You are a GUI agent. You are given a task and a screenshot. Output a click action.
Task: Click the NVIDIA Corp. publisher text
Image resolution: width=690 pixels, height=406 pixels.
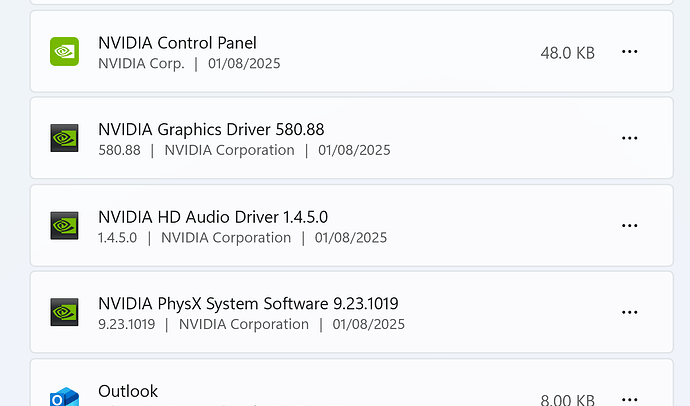coord(141,64)
